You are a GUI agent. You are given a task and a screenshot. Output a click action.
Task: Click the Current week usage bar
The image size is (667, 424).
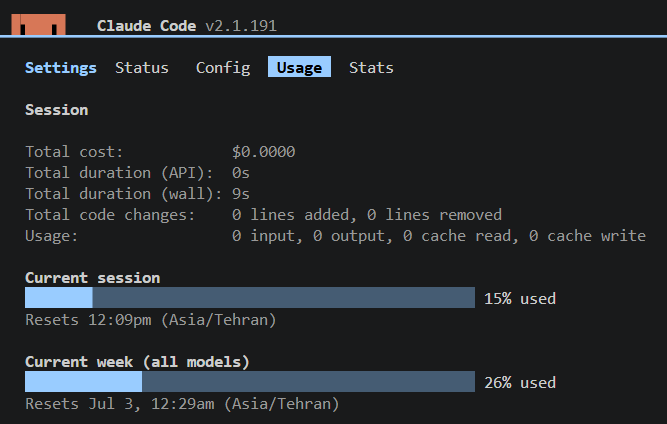coord(250,381)
